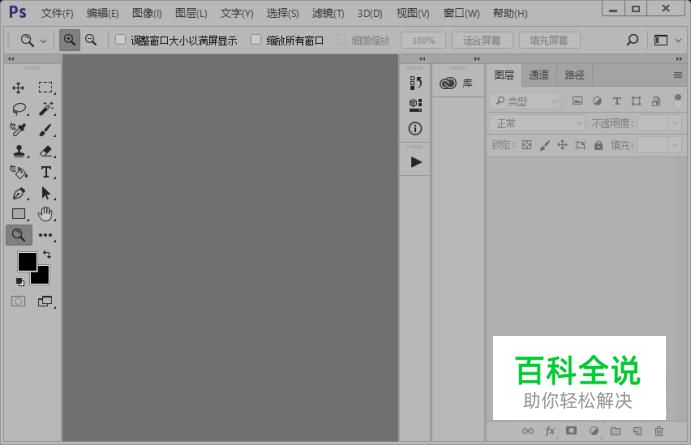The image size is (691, 445).
Task: Select the Move tool
Action: click(18, 88)
